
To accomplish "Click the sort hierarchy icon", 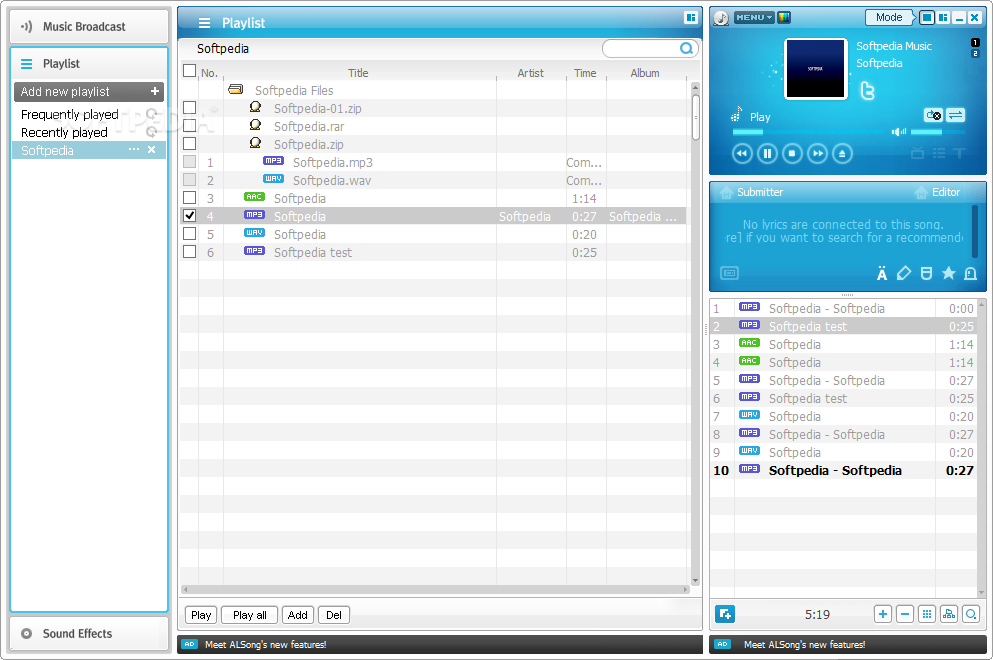I will click(x=949, y=614).
